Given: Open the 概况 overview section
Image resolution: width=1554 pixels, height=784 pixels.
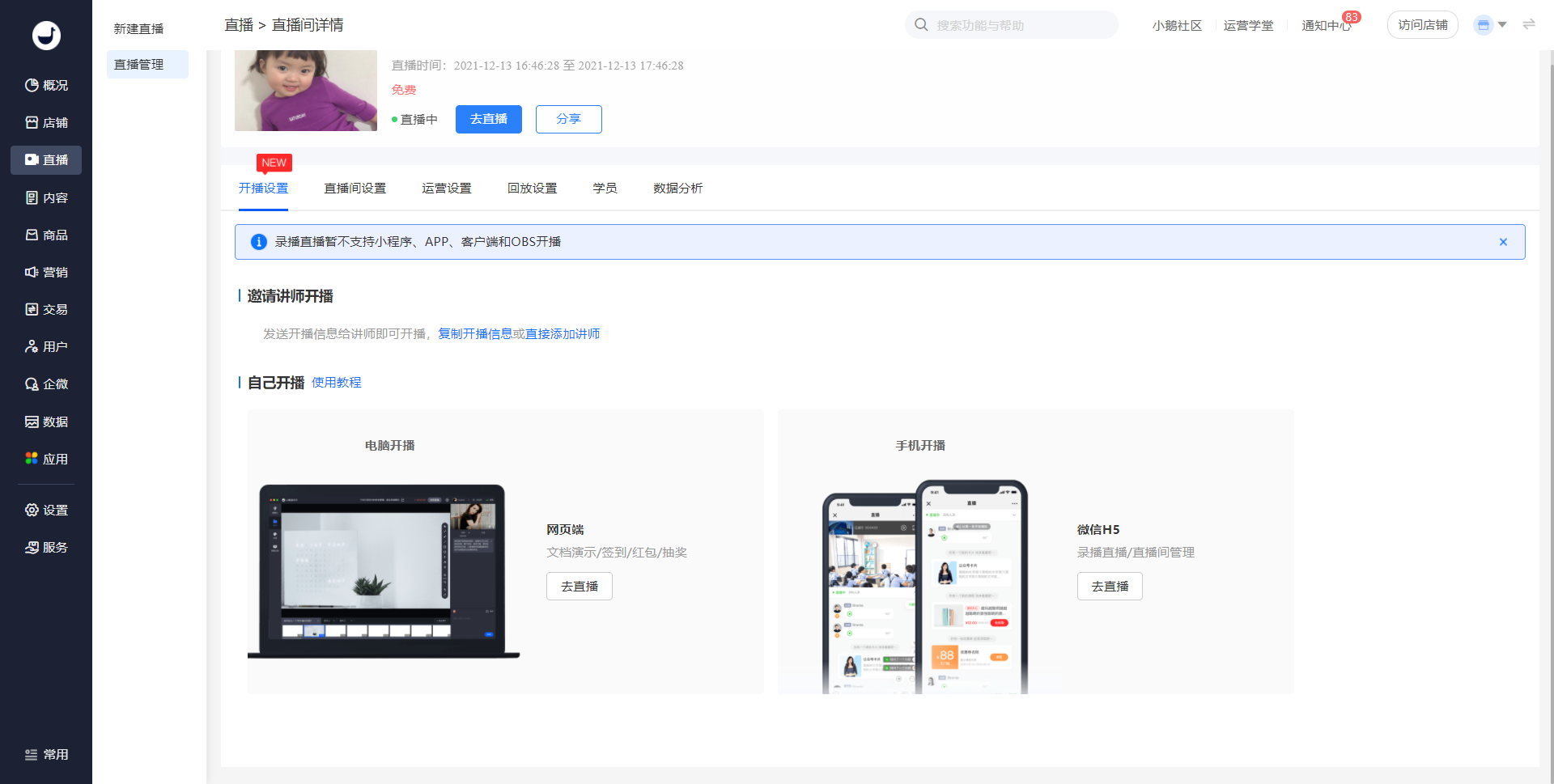Looking at the screenshot, I should point(46,85).
